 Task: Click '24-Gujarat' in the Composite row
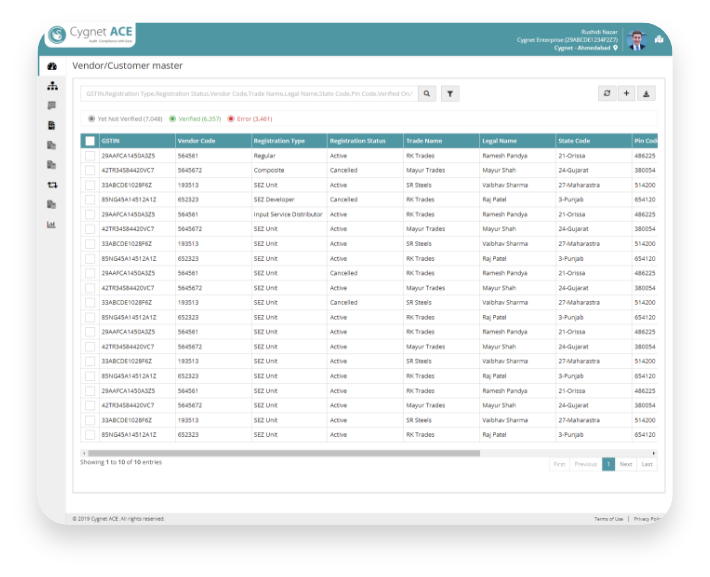point(573,170)
